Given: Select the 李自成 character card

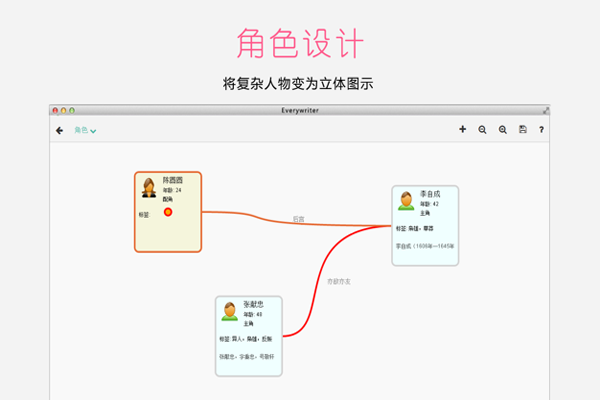Looking at the screenshot, I should (425, 226).
